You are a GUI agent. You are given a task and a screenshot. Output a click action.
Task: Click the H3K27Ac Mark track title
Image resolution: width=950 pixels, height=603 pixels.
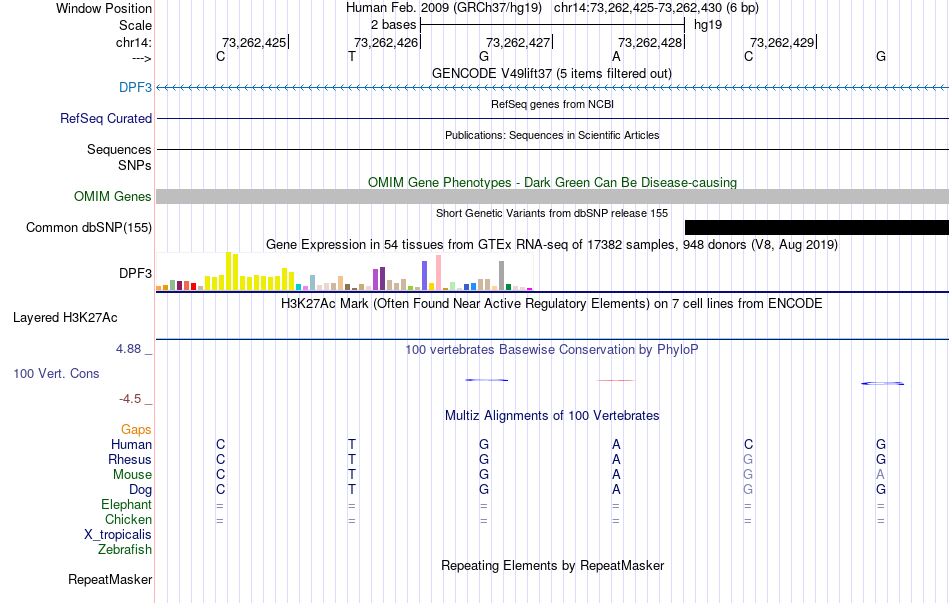pyautogui.click(x=552, y=304)
